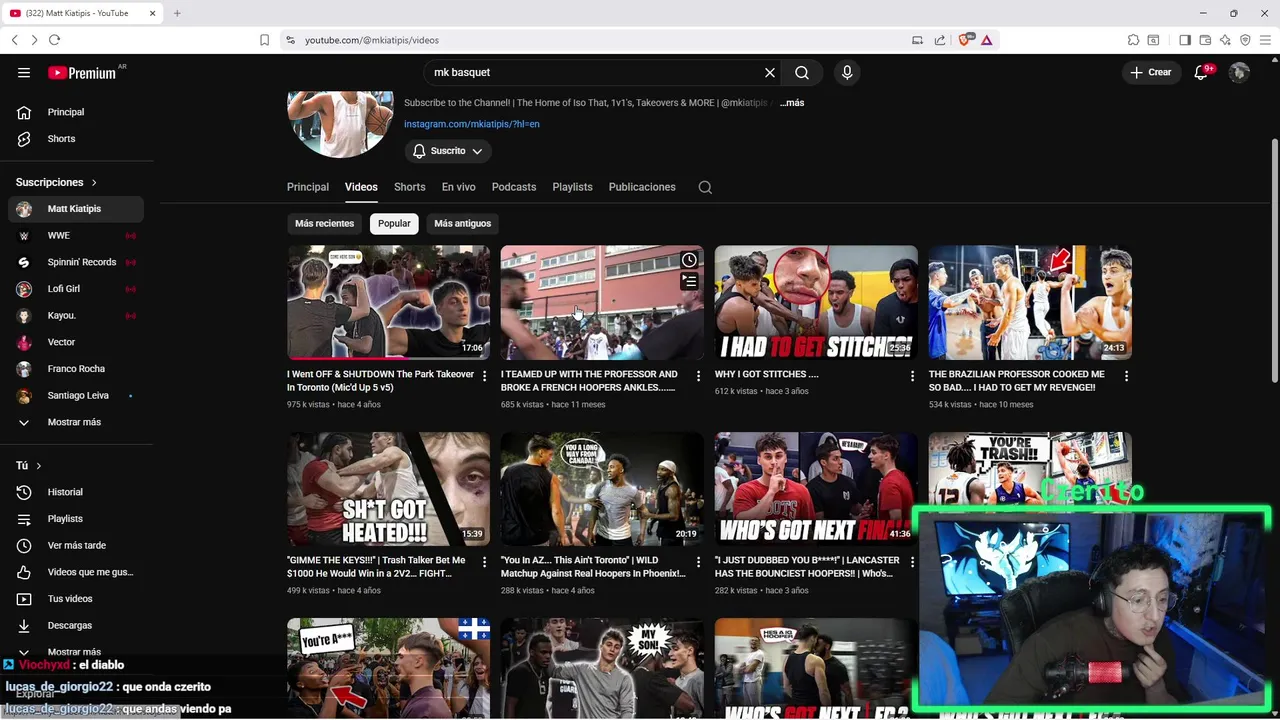Go to Principal in the sidebar
The height and width of the screenshot is (720, 1280).
pos(76,112)
